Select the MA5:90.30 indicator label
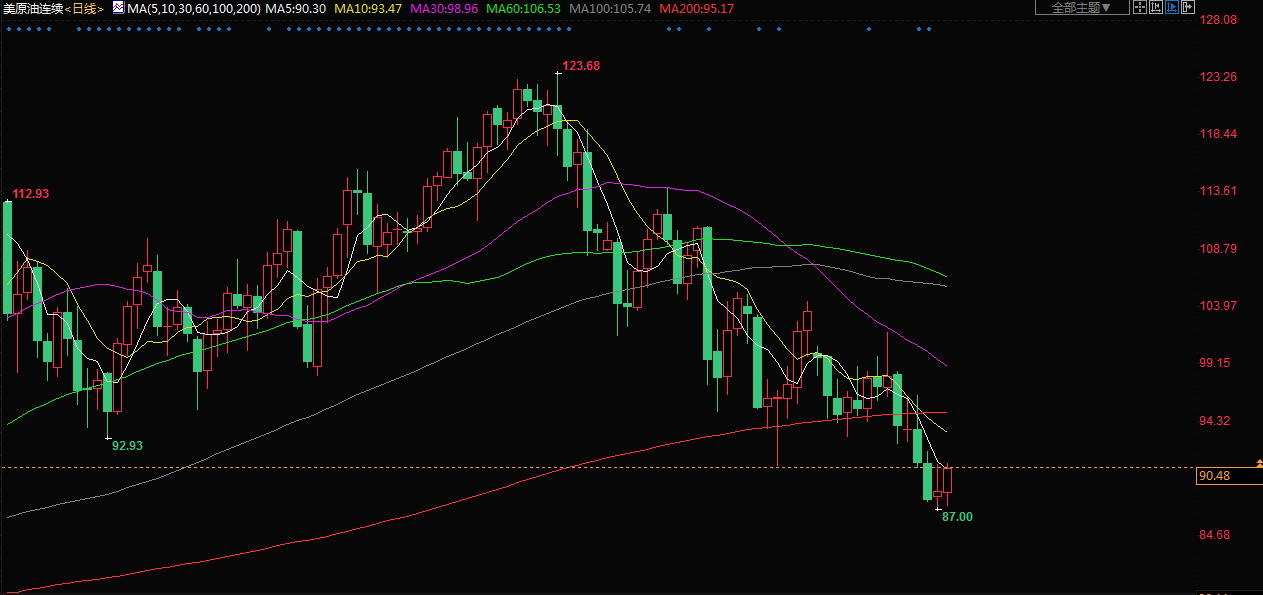The width and height of the screenshot is (1263, 595). tap(297, 8)
